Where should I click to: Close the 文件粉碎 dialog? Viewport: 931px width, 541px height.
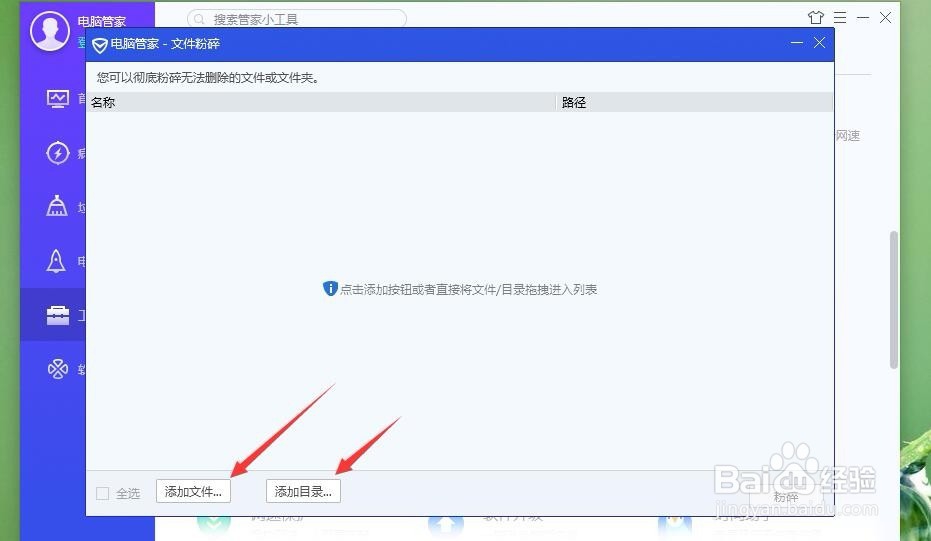(x=819, y=43)
